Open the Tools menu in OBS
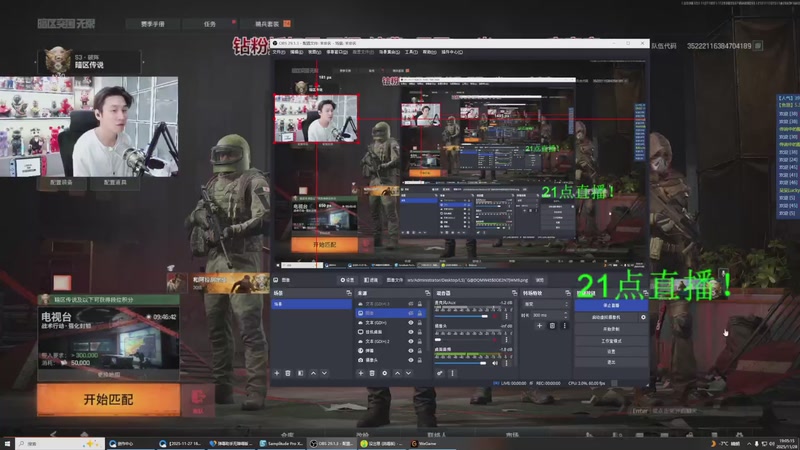Image resolution: width=800 pixels, height=450 pixels. tap(411, 52)
